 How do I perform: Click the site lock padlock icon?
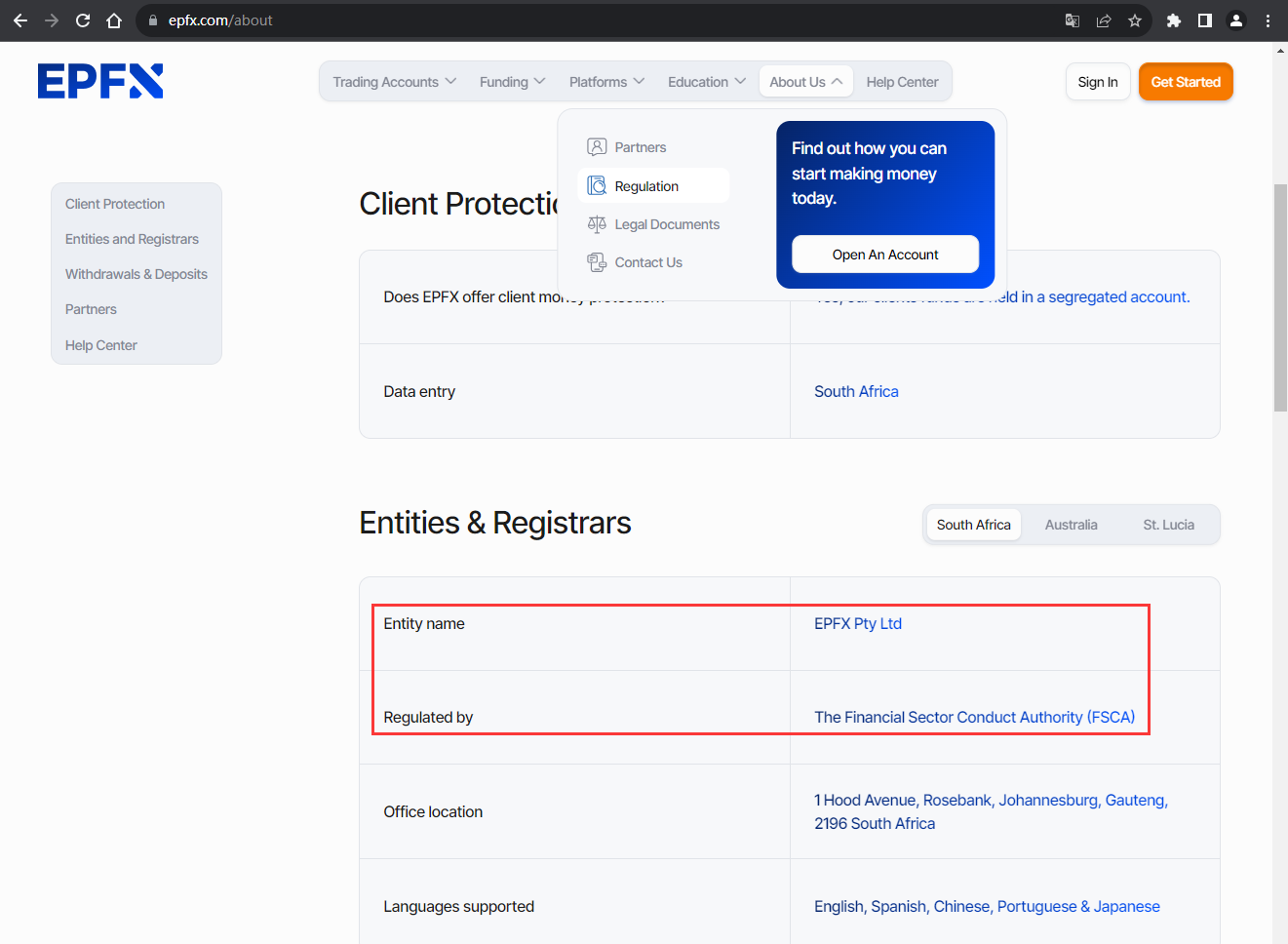[x=153, y=20]
